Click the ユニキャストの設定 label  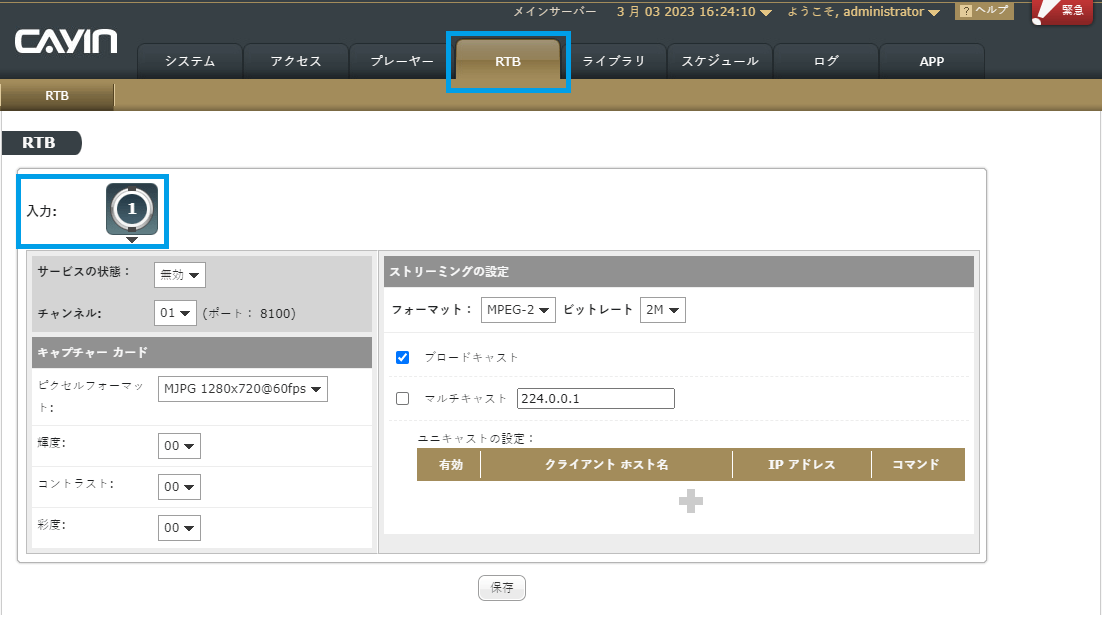477,438
